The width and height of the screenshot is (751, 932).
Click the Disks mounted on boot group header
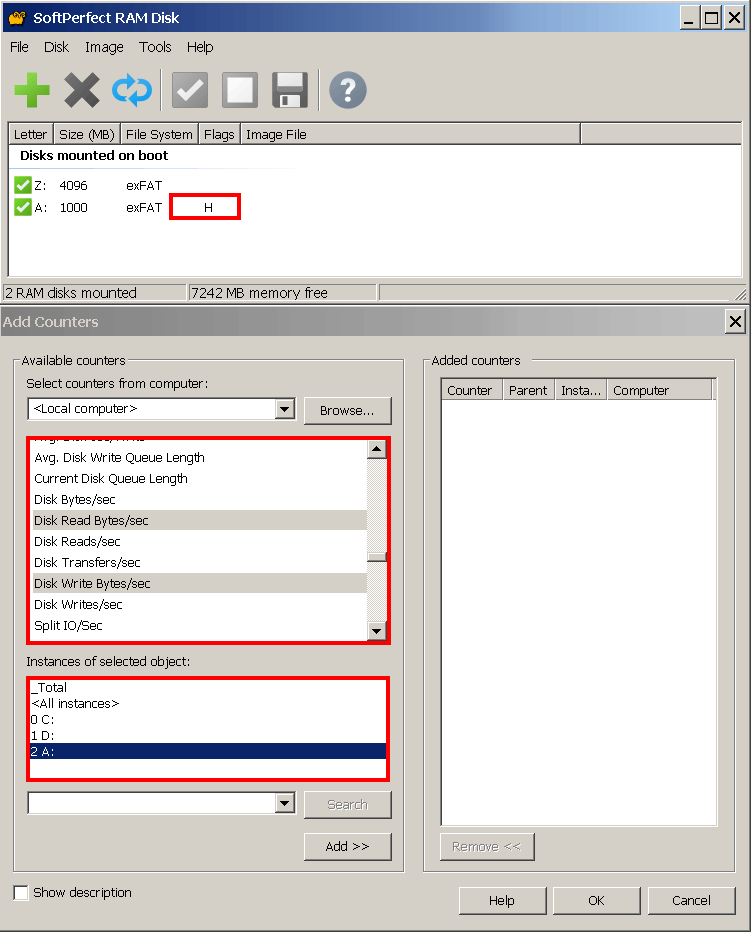(x=94, y=156)
